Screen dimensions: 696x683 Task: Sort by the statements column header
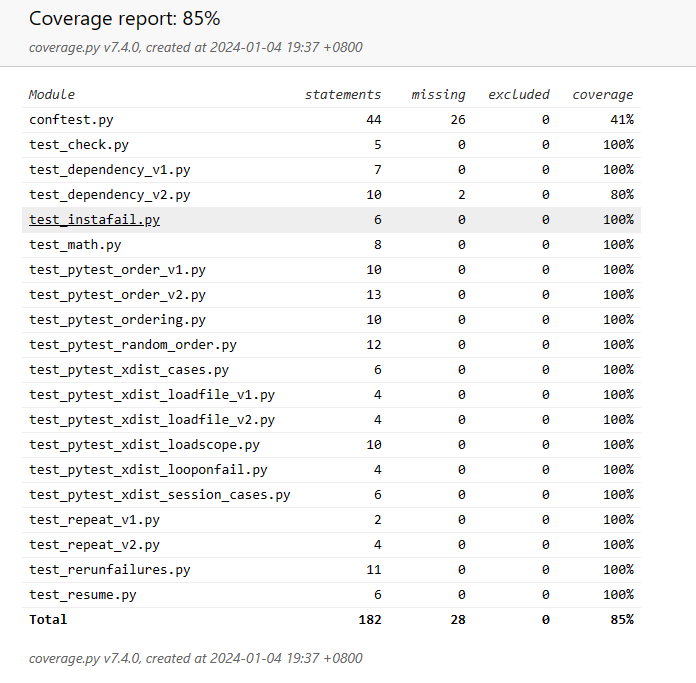[x=343, y=94]
